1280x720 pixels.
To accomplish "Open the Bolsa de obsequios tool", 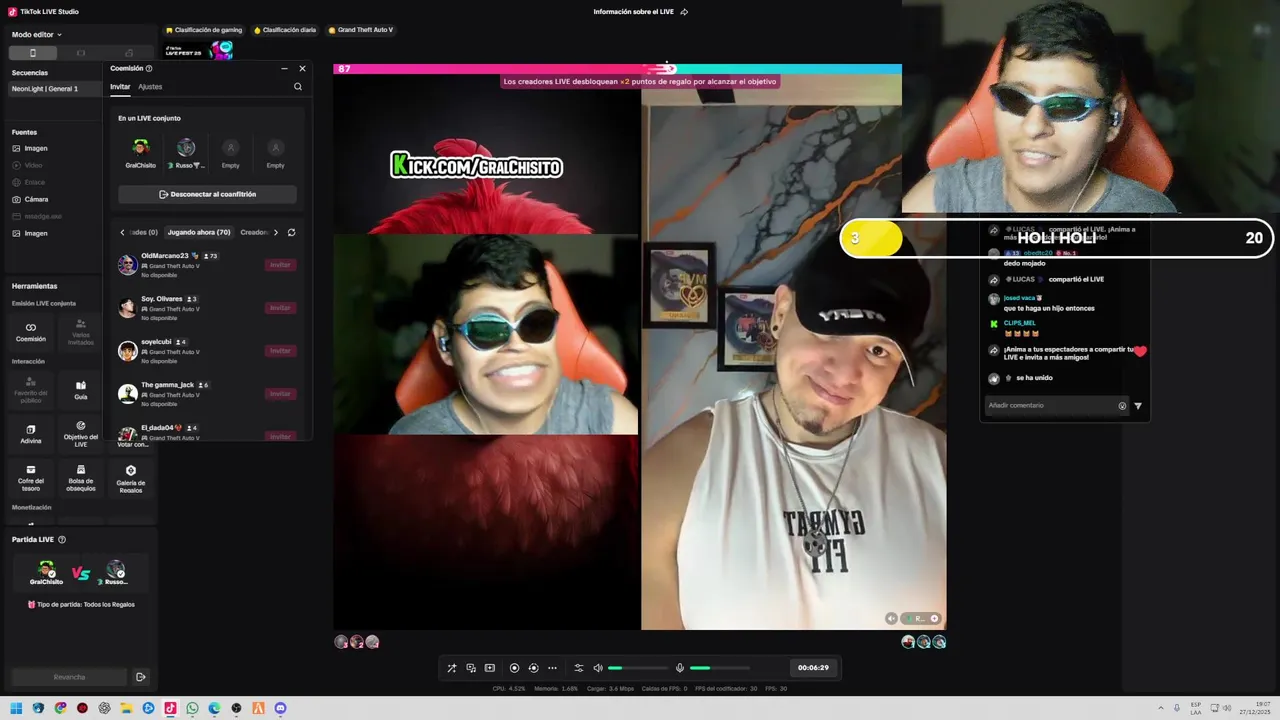I will click(x=81, y=478).
